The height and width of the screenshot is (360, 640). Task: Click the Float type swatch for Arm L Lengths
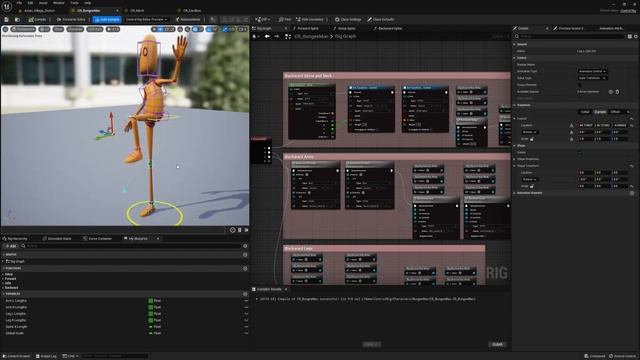pos(151,301)
